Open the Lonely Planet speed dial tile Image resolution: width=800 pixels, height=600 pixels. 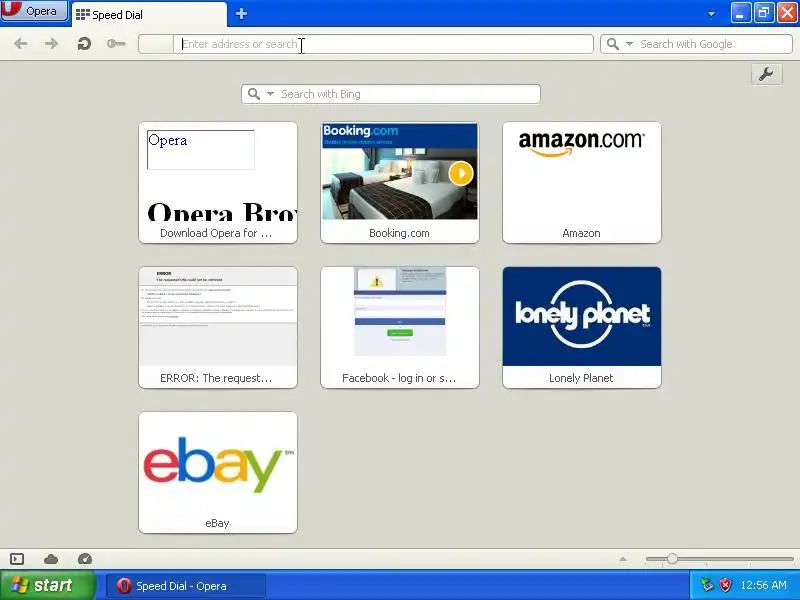582,327
